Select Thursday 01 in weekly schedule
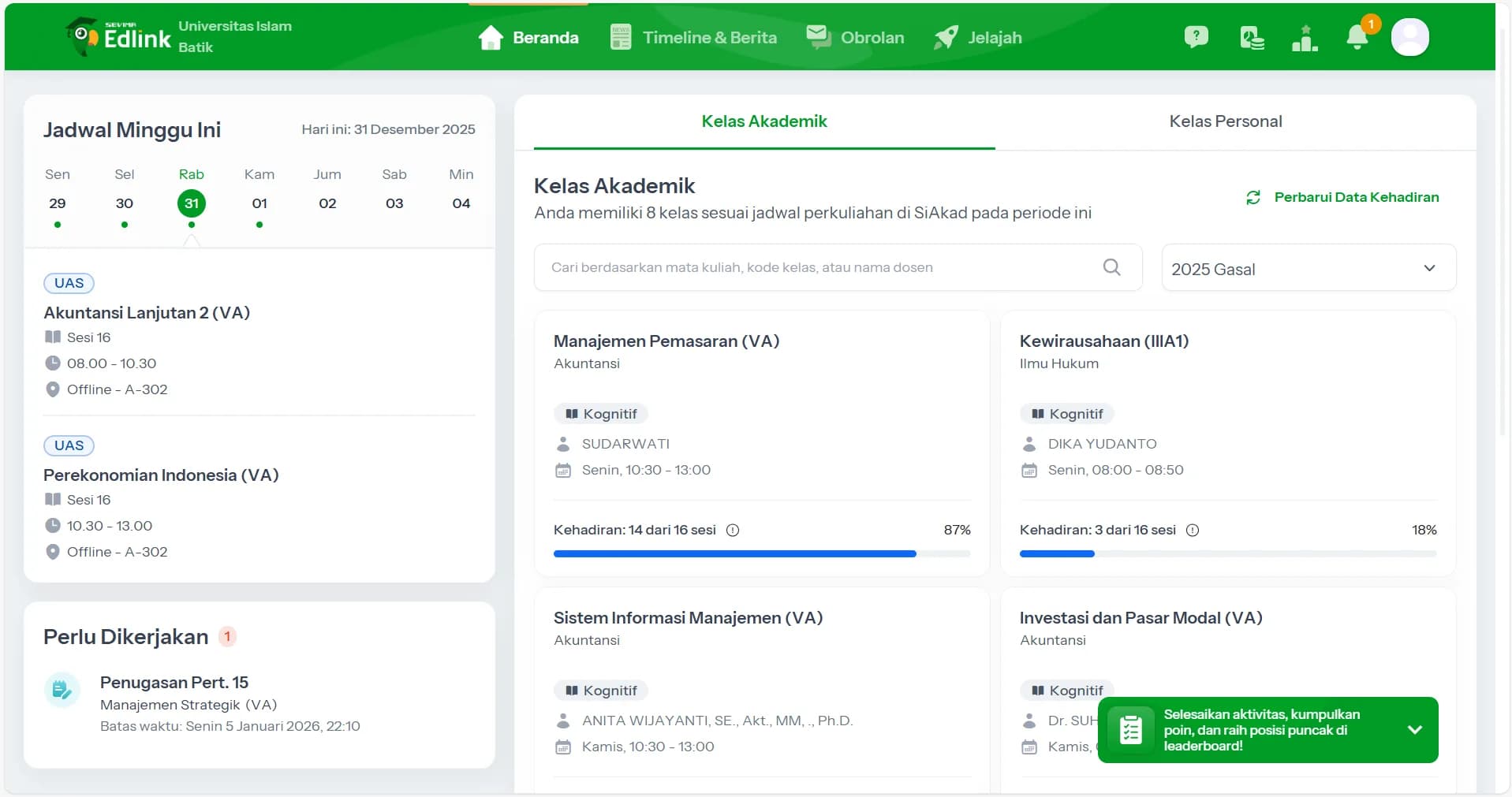This screenshot has height=797, width=1512. (x=259, y=203)
